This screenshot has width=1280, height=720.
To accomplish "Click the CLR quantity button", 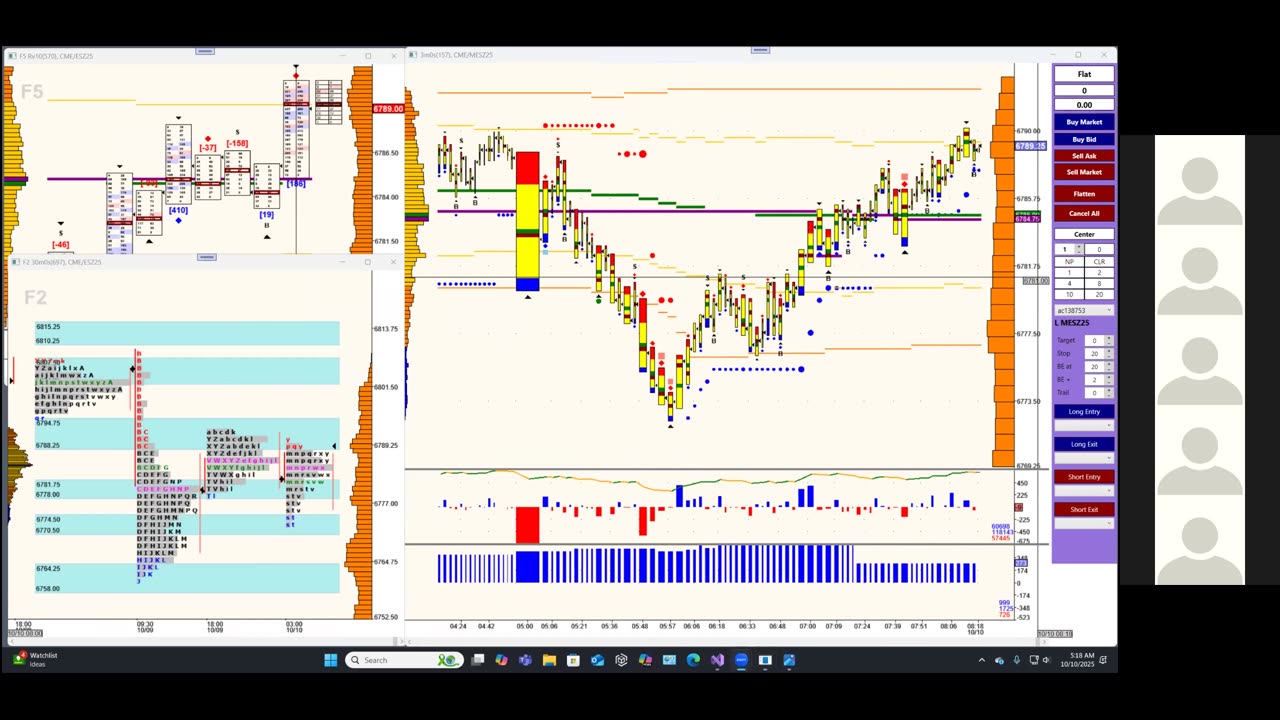I will click(x=1099, y=261).
